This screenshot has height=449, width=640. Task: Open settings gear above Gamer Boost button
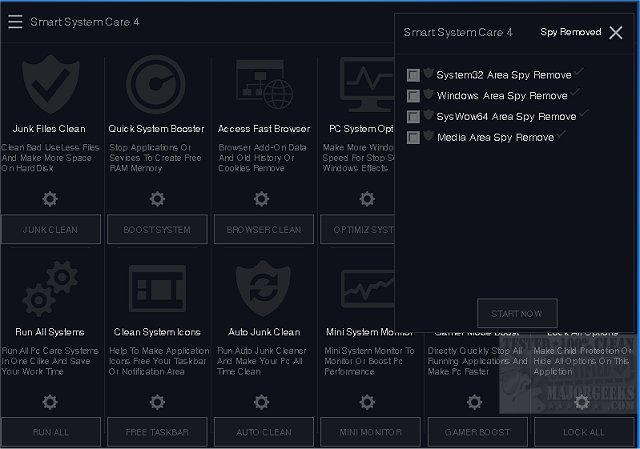[x=474, y=402]
